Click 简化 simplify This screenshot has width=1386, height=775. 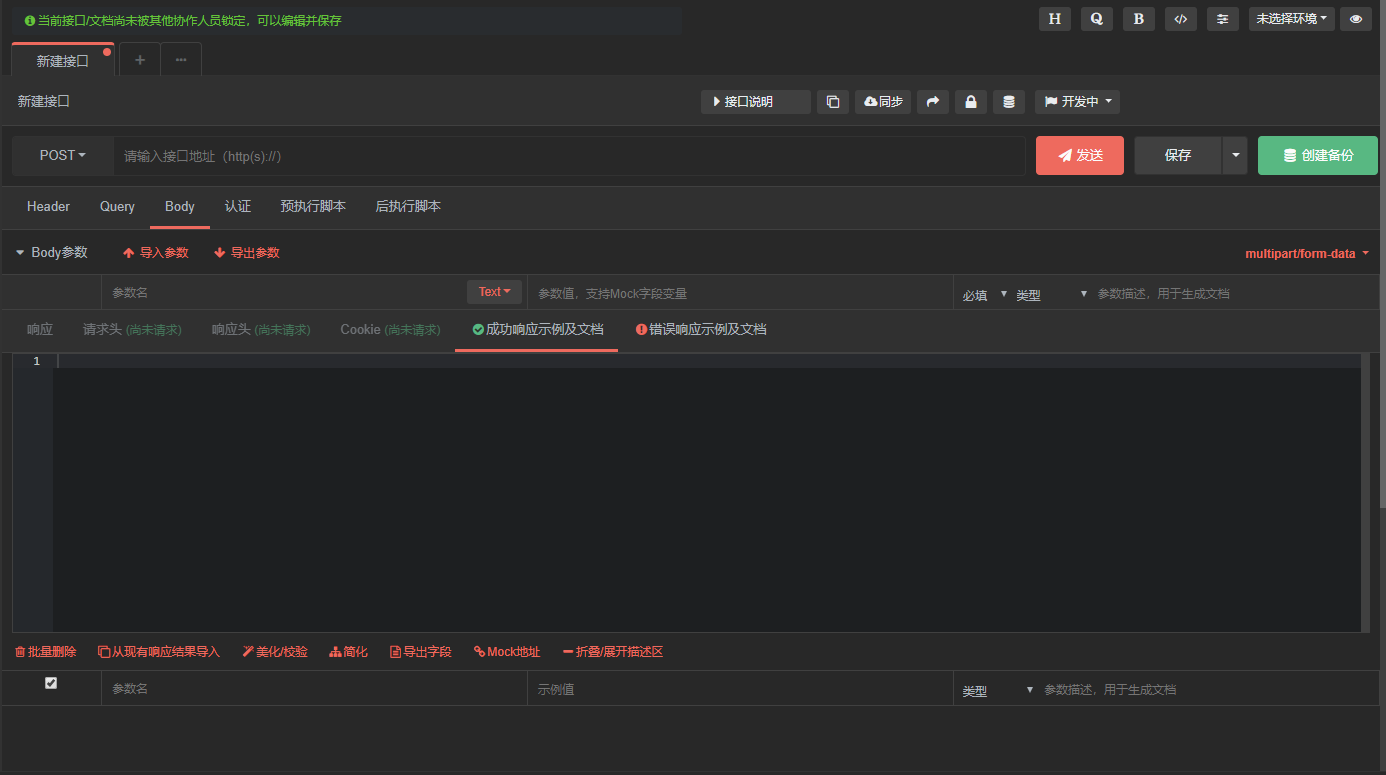click(348, 652)
